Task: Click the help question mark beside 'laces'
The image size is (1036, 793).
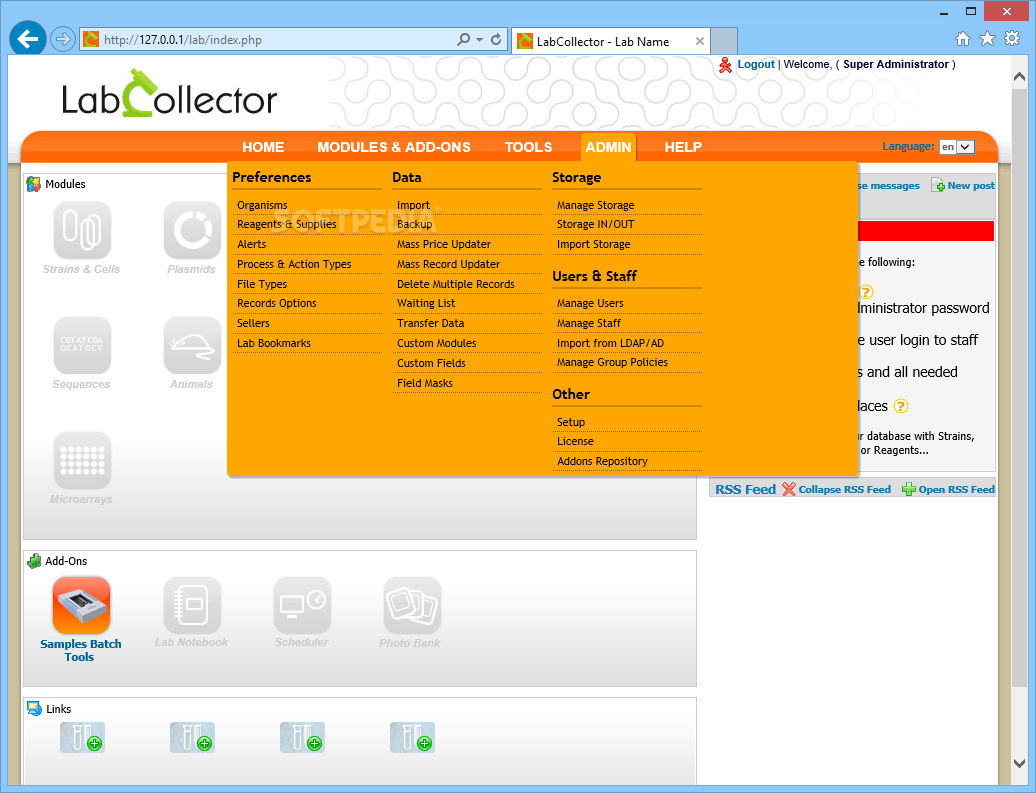Action: (x=901, y=406)
